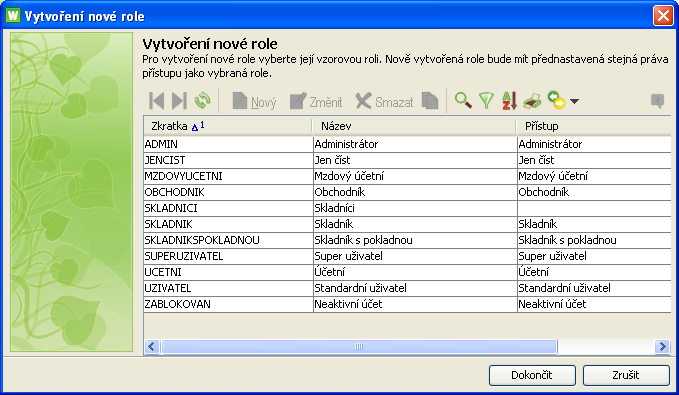Click the horizontal scrollbar thumb
Image resolution: width=679 pixels, height=395 pixels.
coord(359,346)
